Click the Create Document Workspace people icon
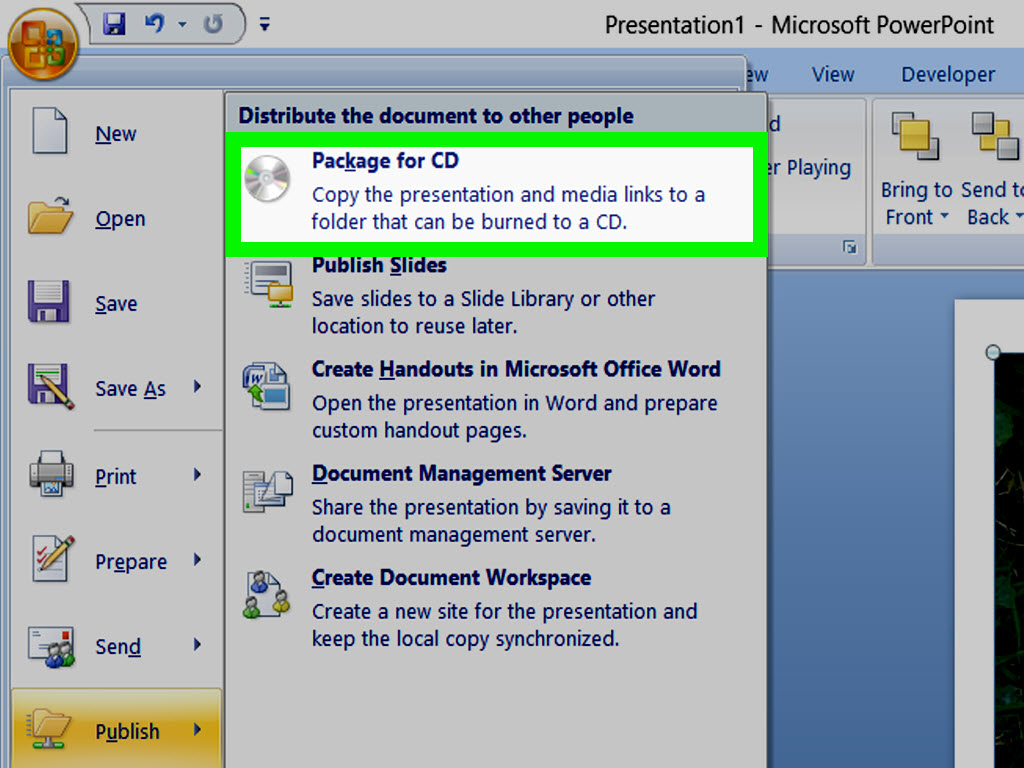Viewport: 1024px width, 768px height. 266,594
